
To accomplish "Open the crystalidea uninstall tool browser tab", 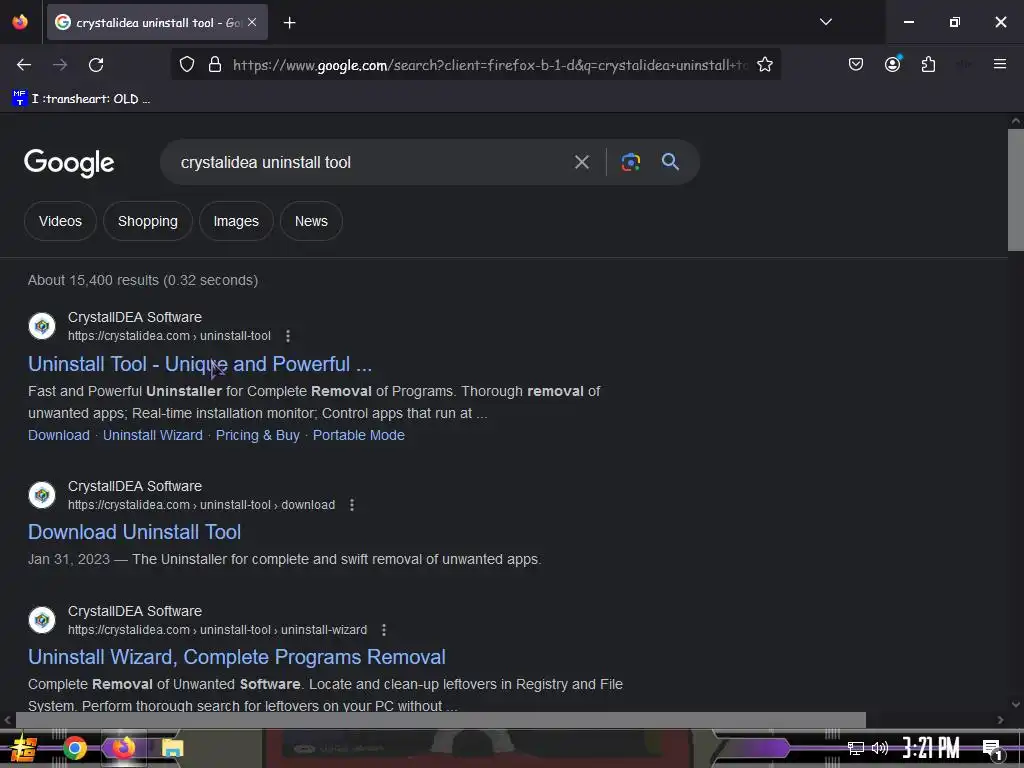I will (x=157, y=22).
